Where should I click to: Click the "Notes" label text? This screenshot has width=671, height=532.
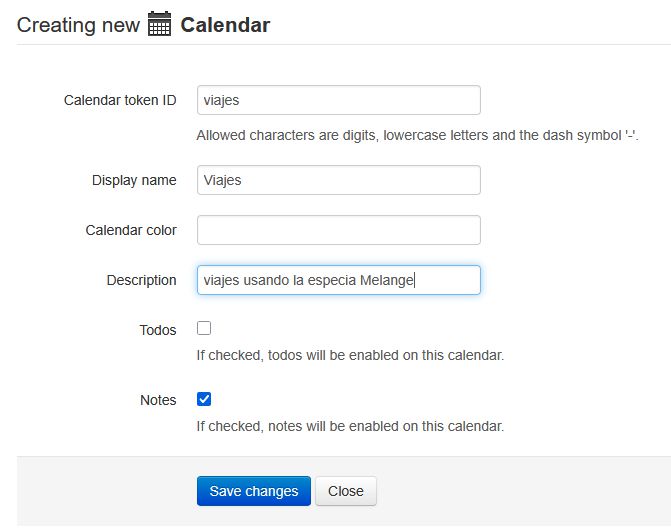[x=158, y=400]
